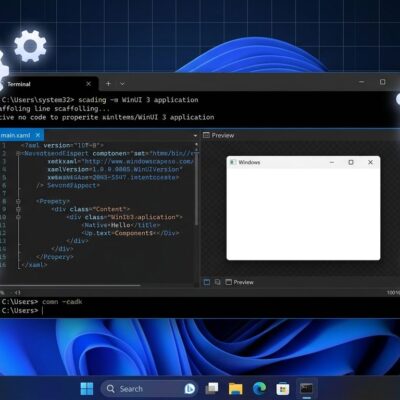Screen dimensions: 400x400
Task: Click the zoom percentage at status bar
Action: [x=393, y=292]
